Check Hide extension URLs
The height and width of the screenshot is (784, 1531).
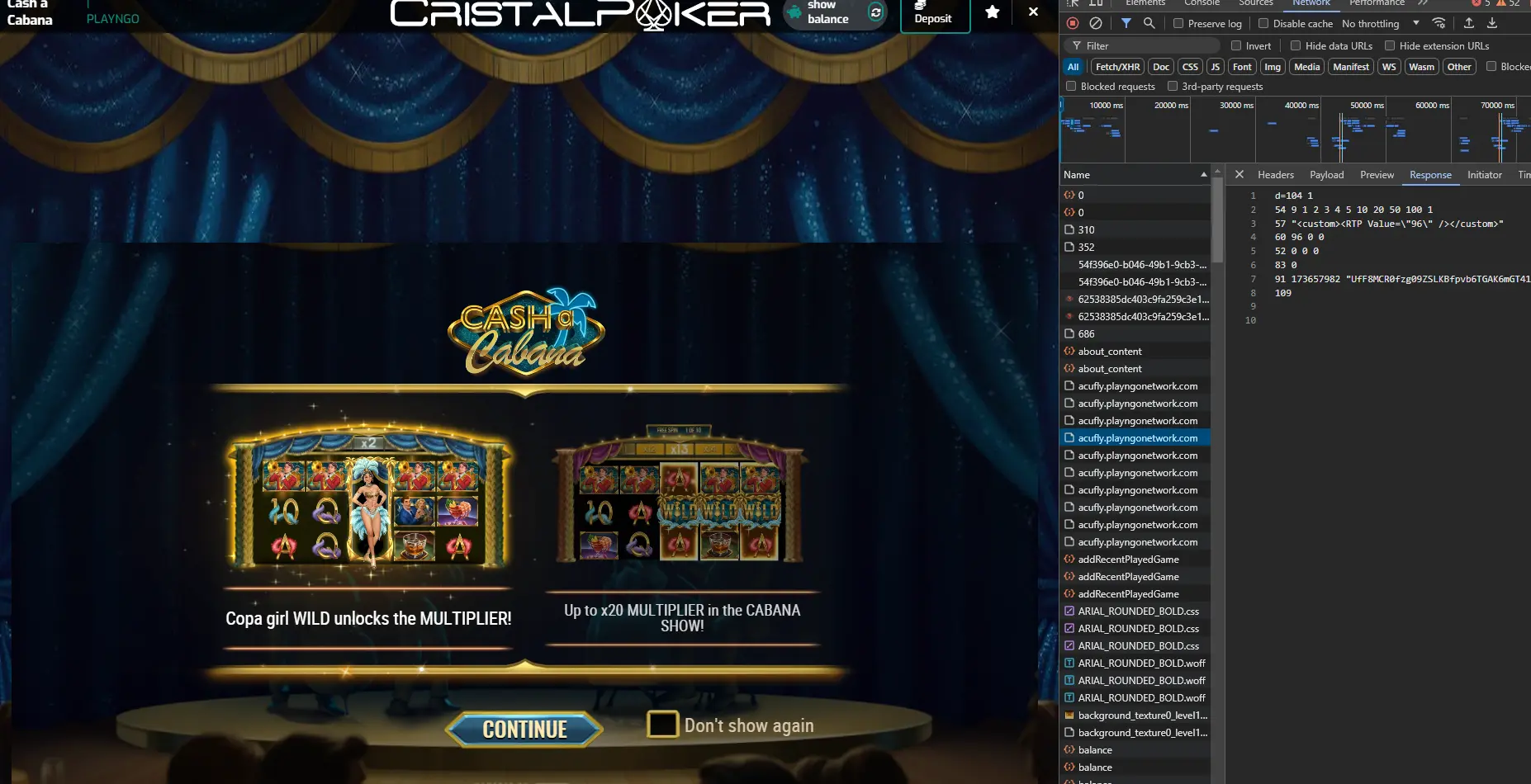1390,46
